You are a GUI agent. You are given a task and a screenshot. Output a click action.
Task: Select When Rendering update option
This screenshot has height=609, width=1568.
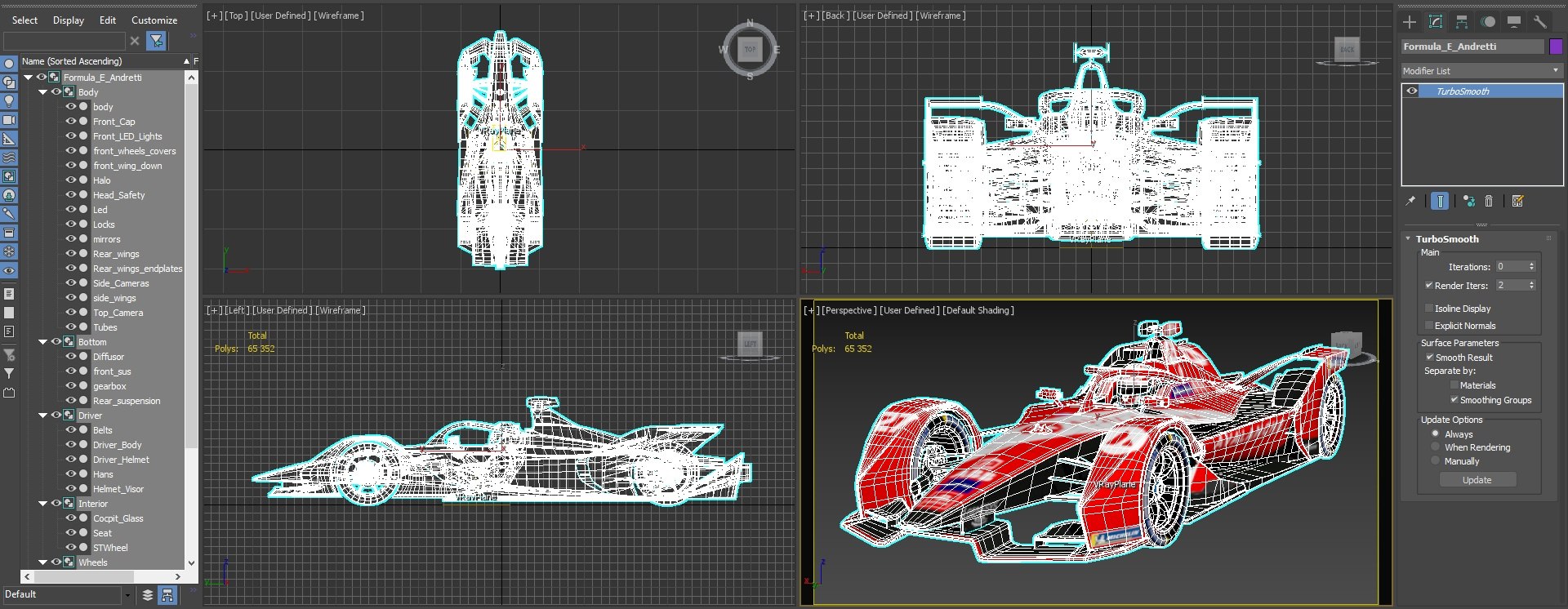[x=1436, y=447]
